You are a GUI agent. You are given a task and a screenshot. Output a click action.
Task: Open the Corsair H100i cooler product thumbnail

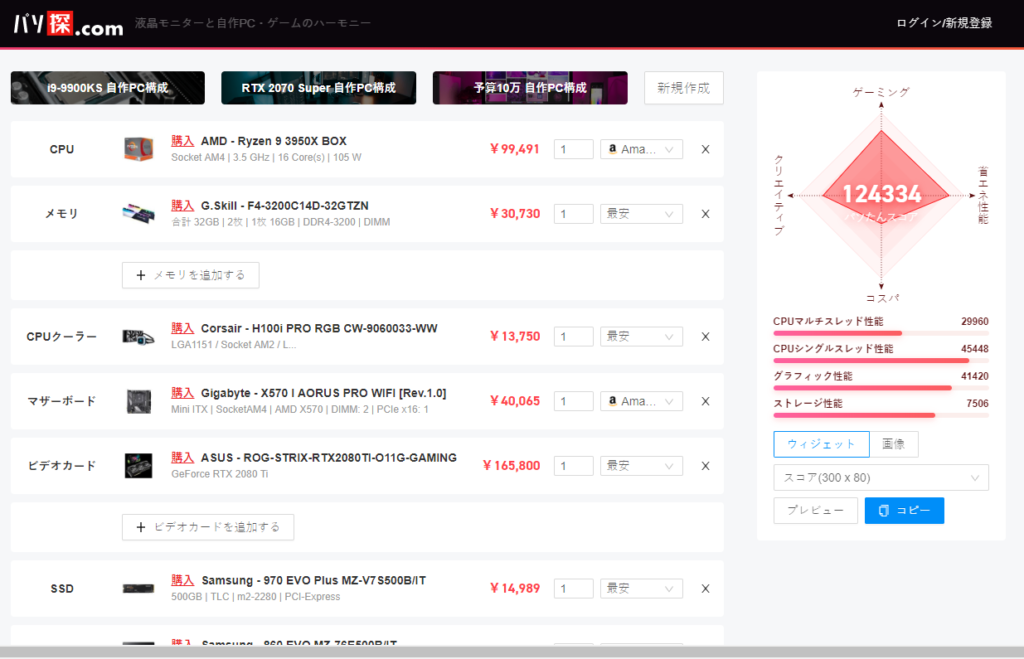pos(138,336)
